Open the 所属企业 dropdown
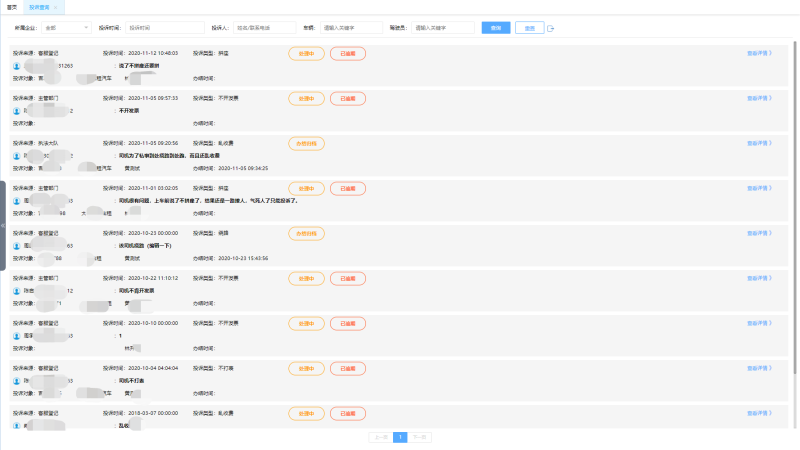800x450 pixels. click(67, 28)
